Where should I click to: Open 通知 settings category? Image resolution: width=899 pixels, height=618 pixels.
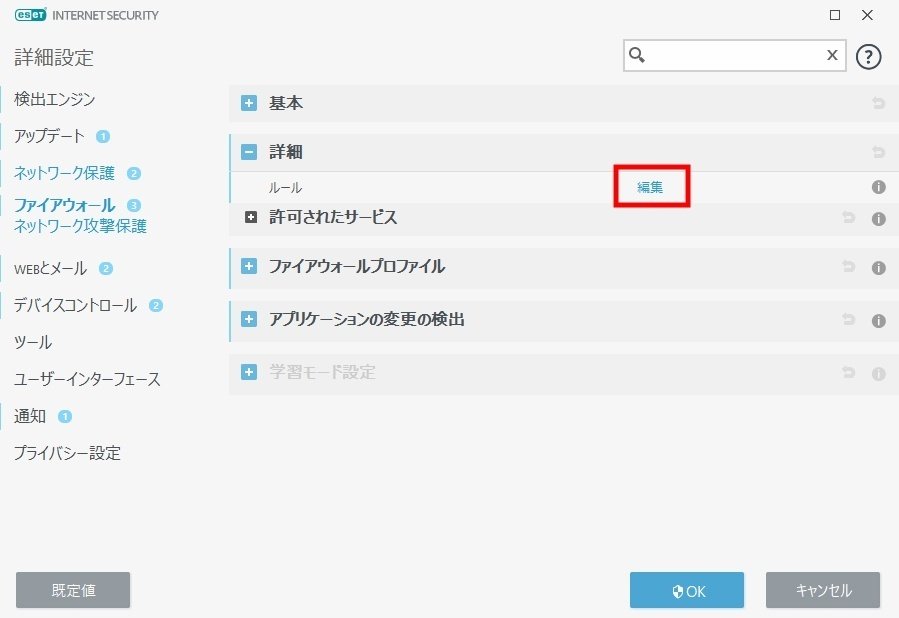30,416
